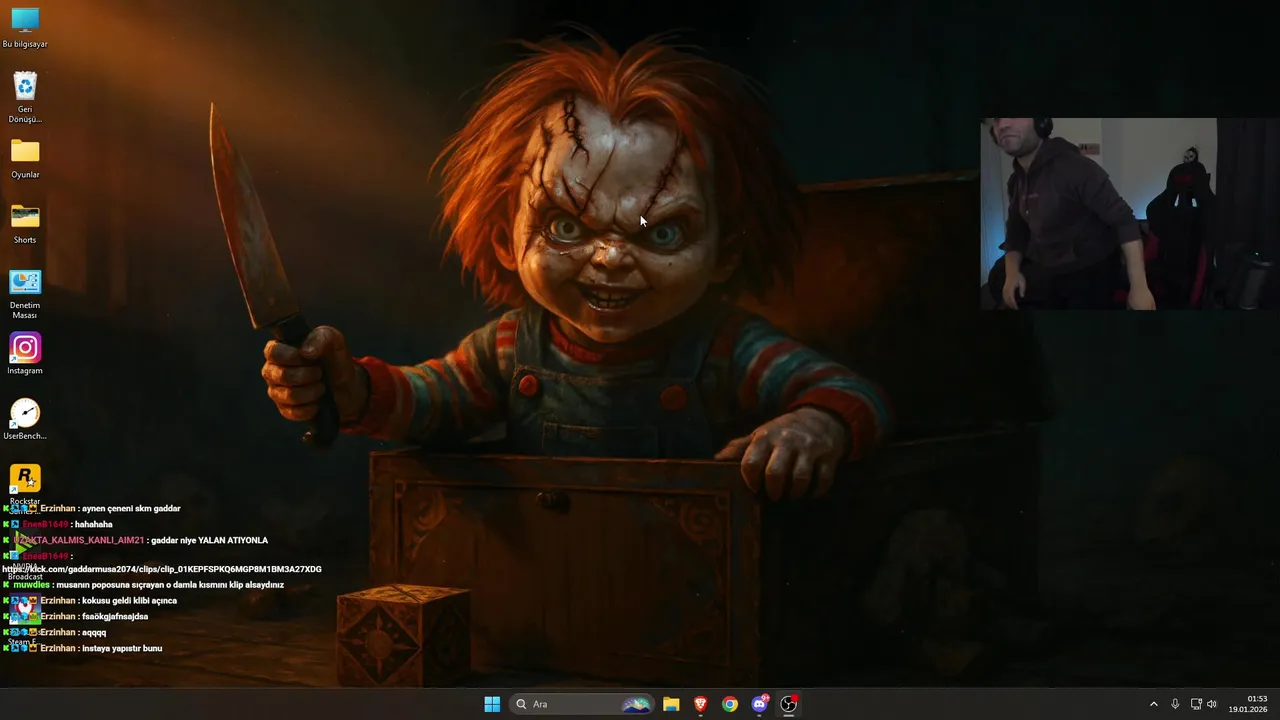Click the kick.com gaddarmusa2074 clip link

(x=162, y=569)
